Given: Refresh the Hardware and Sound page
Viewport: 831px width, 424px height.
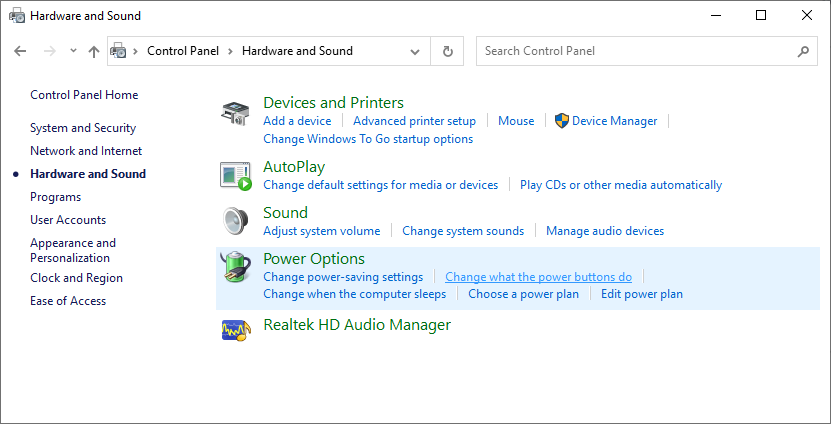Looking at the screenshot, I should [x=447, y=51].
